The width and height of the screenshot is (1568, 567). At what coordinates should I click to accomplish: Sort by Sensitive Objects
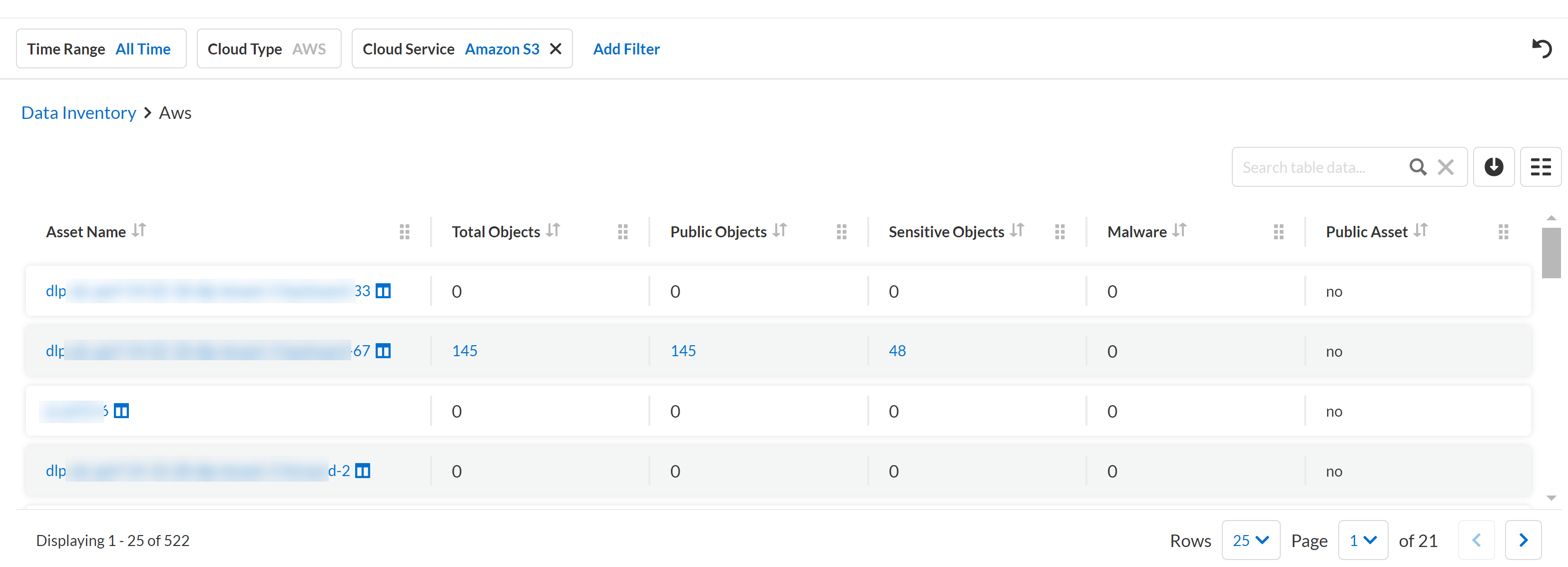point(1017,231)
